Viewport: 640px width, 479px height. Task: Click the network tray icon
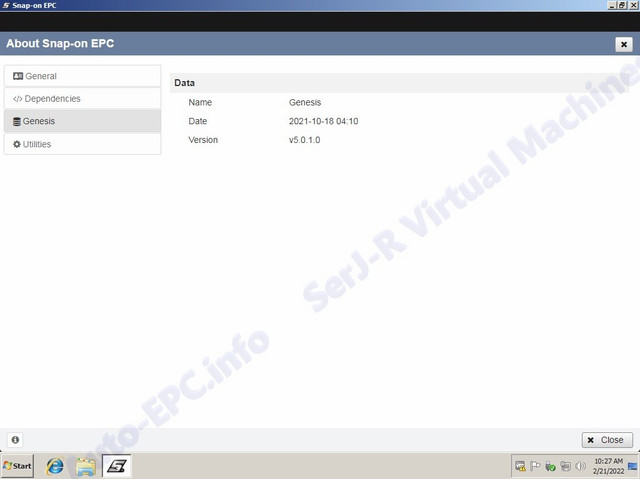pos(565,466)
